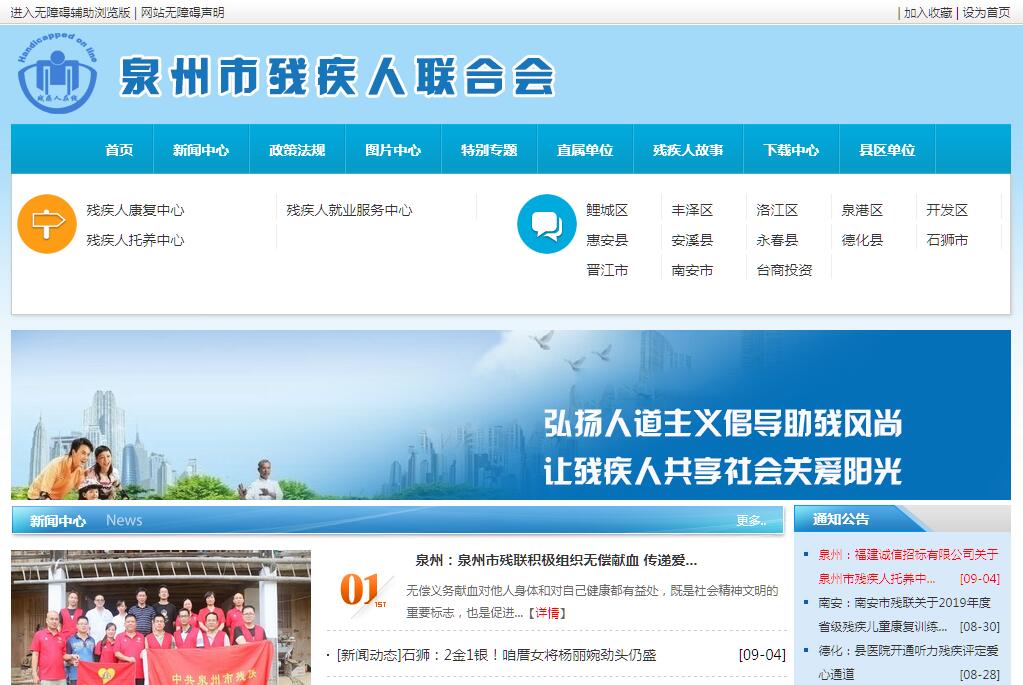Click 更多 in the news section header
The height and width of the screenshot is (685, 1023).
(751, 520)
